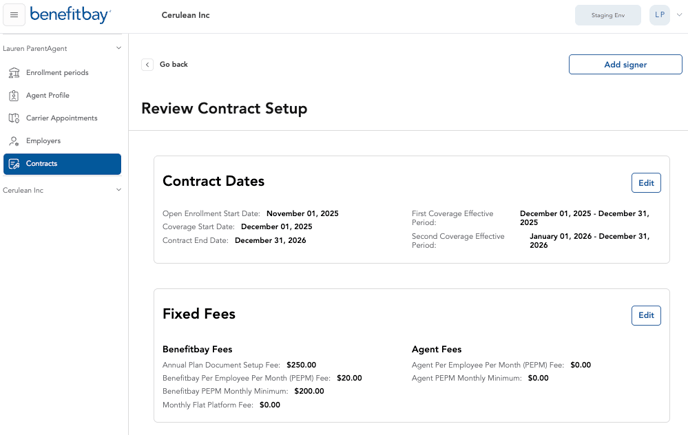The width and height of the screenshot is (688, 435).
Task: Click the Staging Env badge
Action: (608, 15)
